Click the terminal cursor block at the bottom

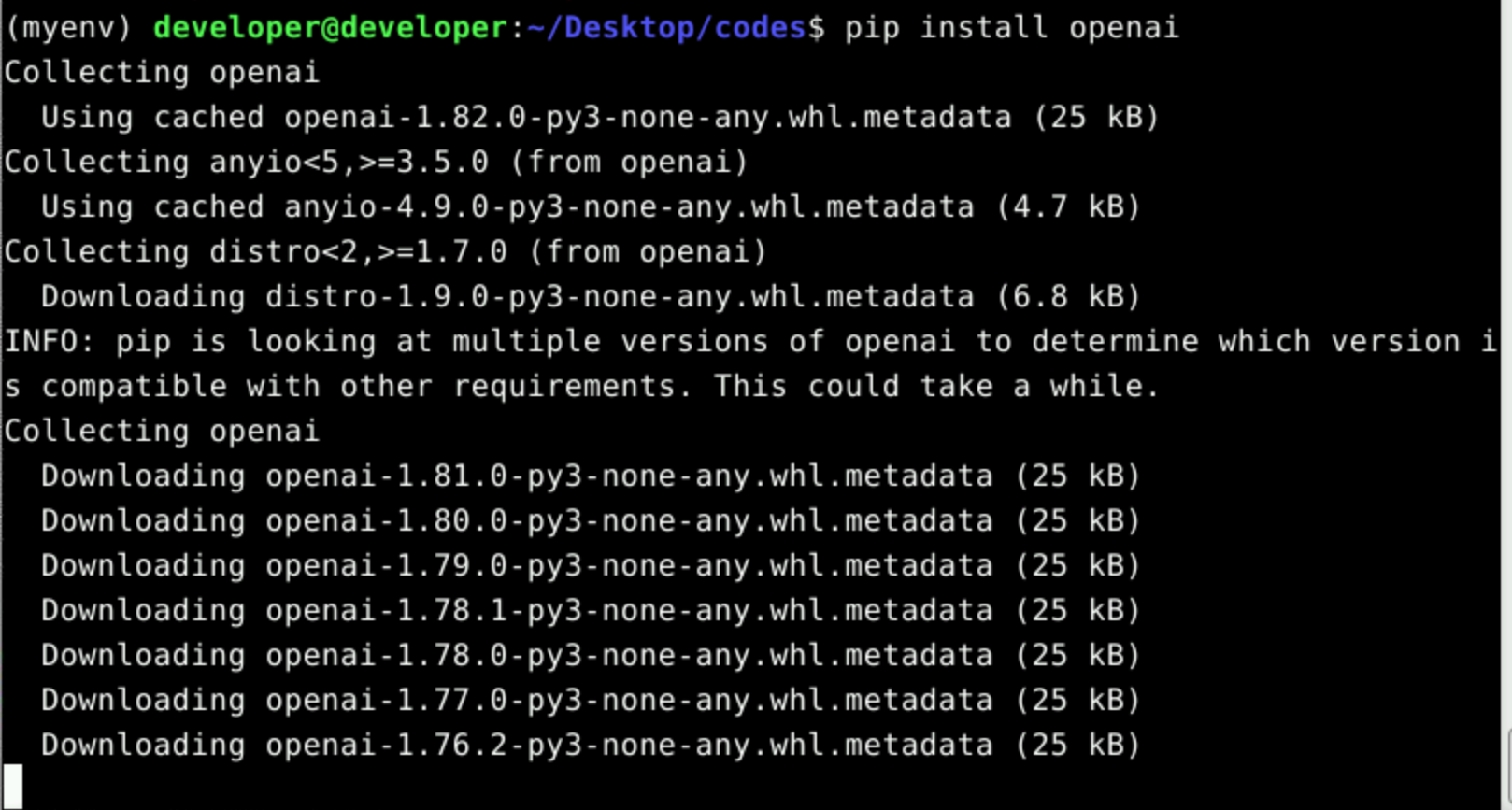tap(13, 785)
